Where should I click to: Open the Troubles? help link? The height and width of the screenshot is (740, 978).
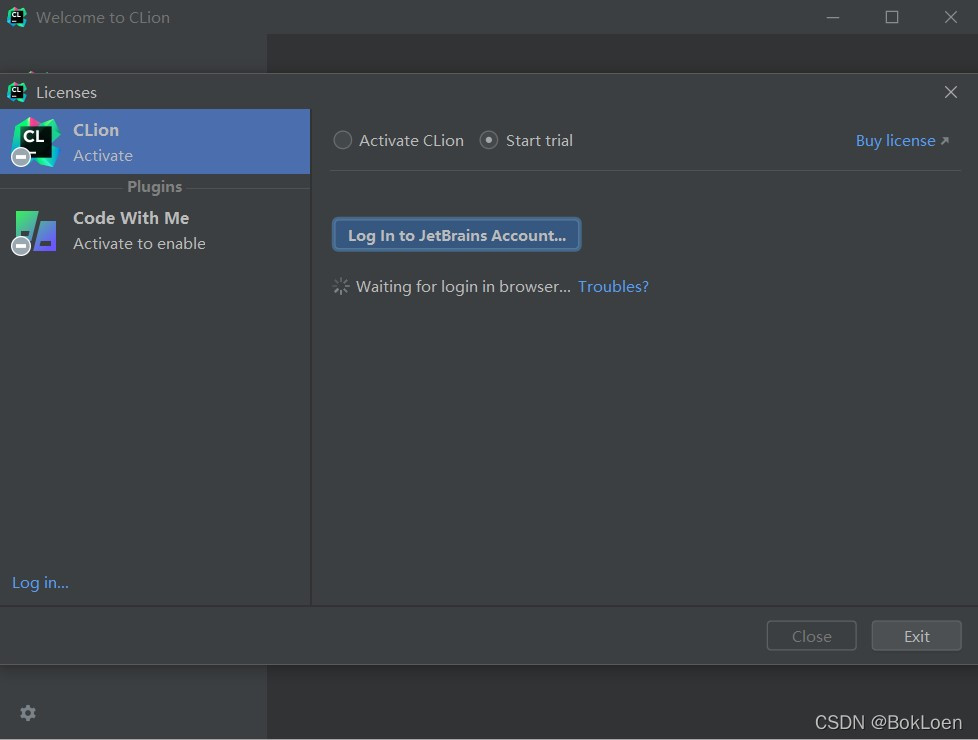pos(613,286)
